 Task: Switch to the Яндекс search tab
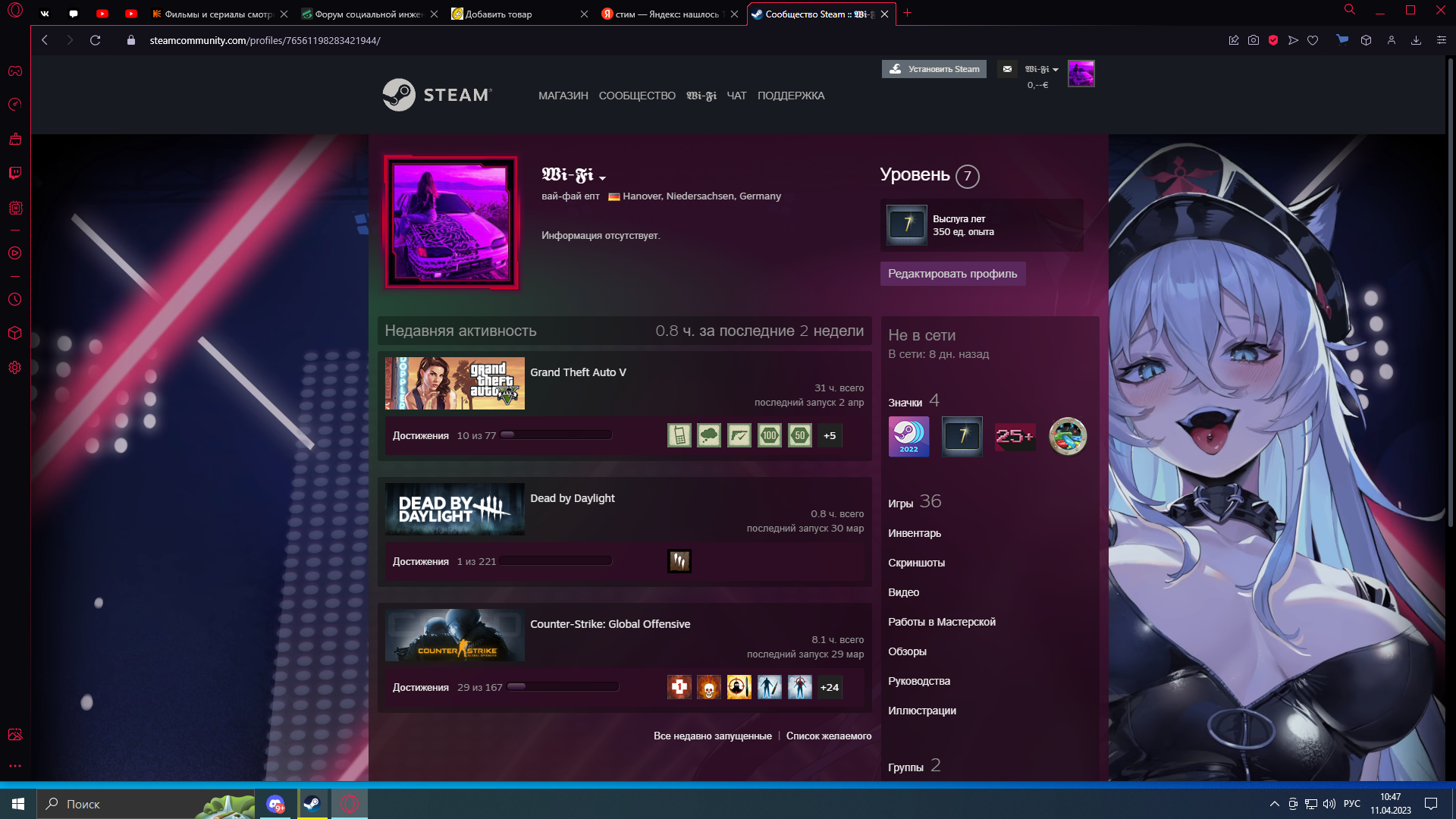[670, 14]
